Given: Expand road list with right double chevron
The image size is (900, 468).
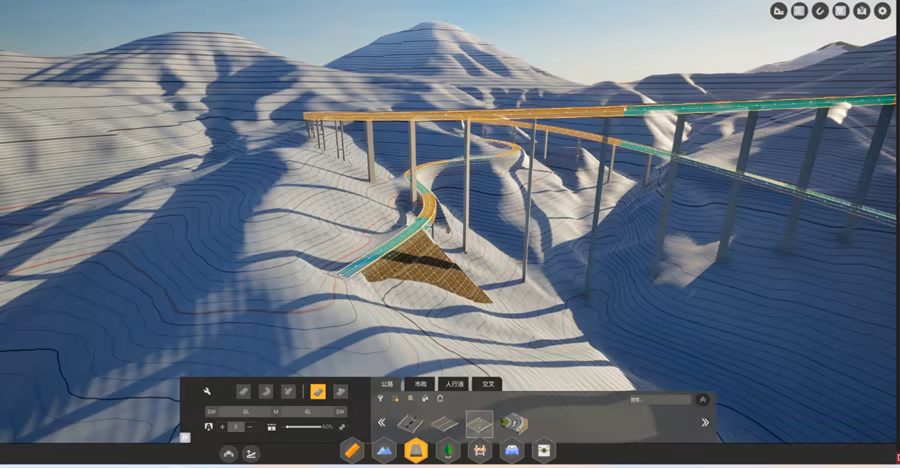Looking at the screenshot, I should click(x=705, y=423).
